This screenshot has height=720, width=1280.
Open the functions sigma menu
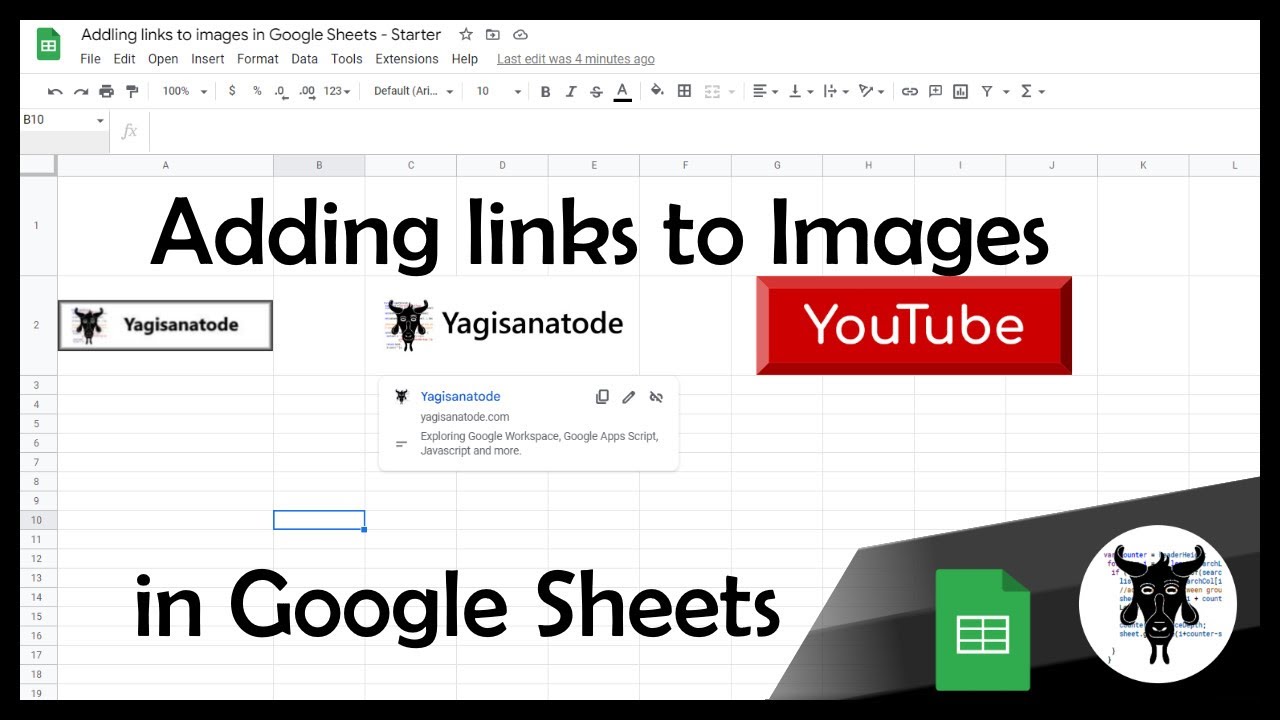pos(1032,91)
